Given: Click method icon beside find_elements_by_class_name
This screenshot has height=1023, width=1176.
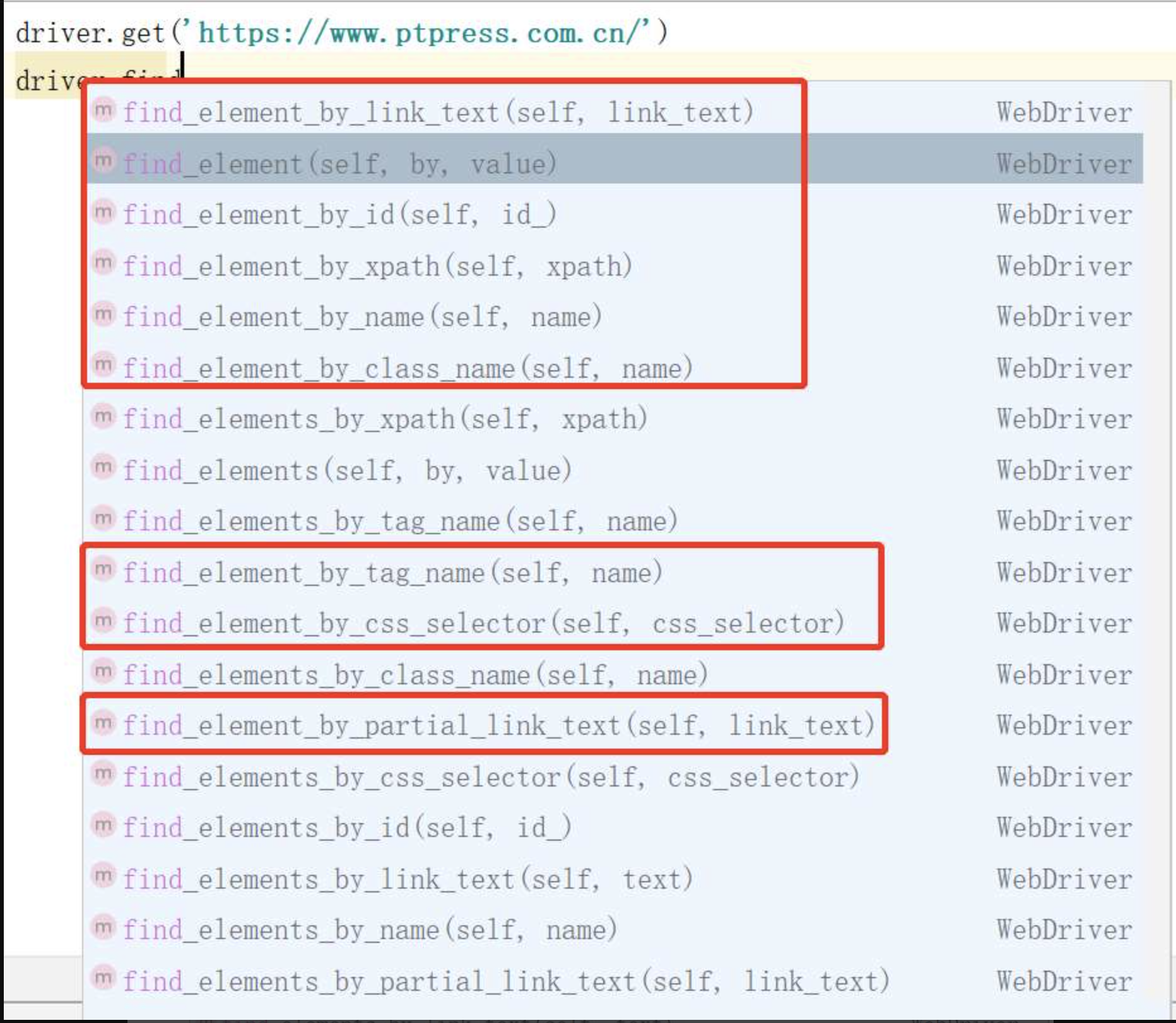Looking at the screenshot, I should click(103, 672).
